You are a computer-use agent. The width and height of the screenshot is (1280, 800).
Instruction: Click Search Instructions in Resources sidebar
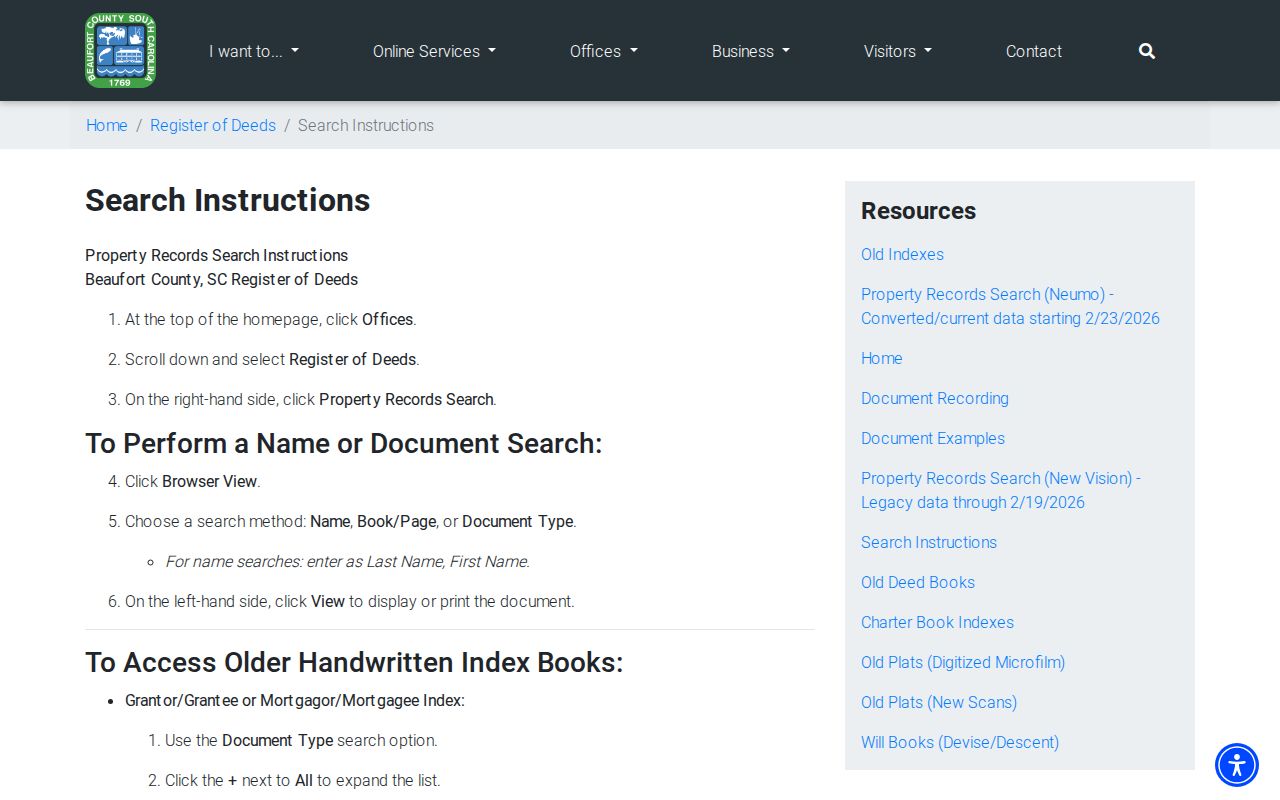coord(929,542)
